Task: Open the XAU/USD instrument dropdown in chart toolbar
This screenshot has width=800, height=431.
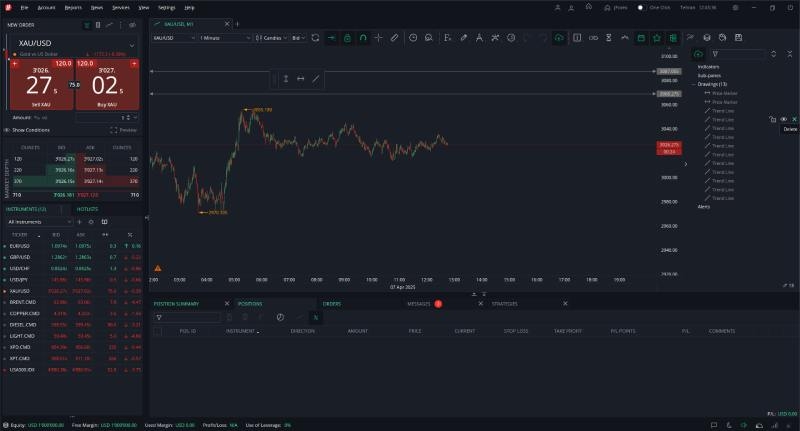Action: pyautogui.click(x=173, y=38)
